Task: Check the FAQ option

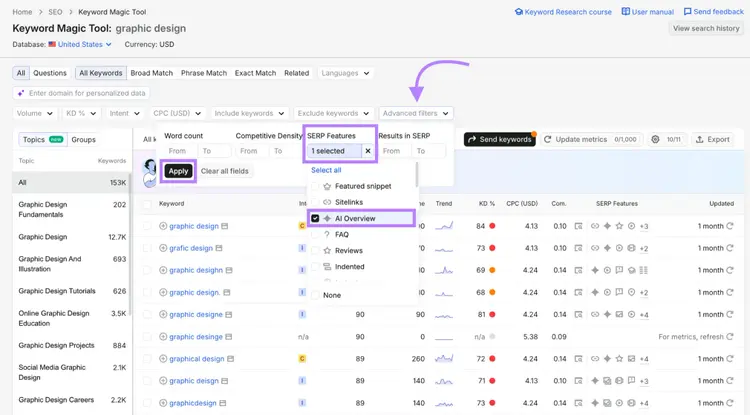Action: tap(315, 234)
